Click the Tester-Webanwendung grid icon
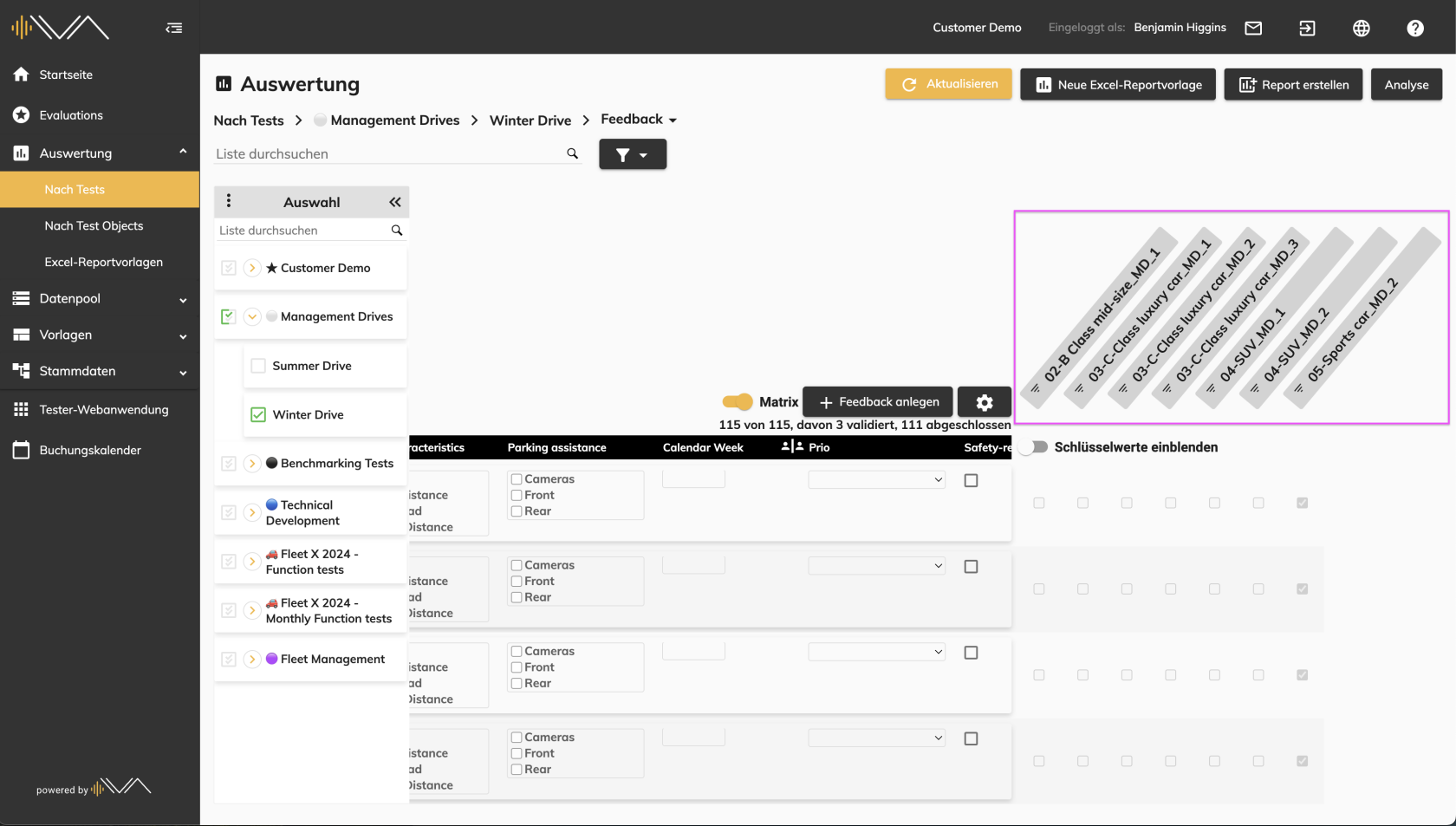 click(x=22, y=409)
